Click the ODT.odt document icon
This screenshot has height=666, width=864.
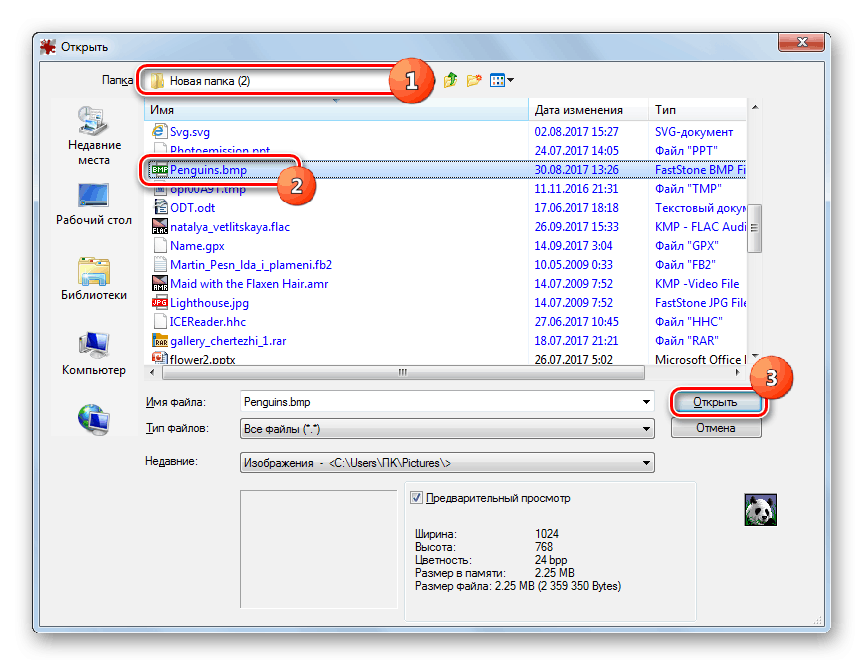(160, 207)
